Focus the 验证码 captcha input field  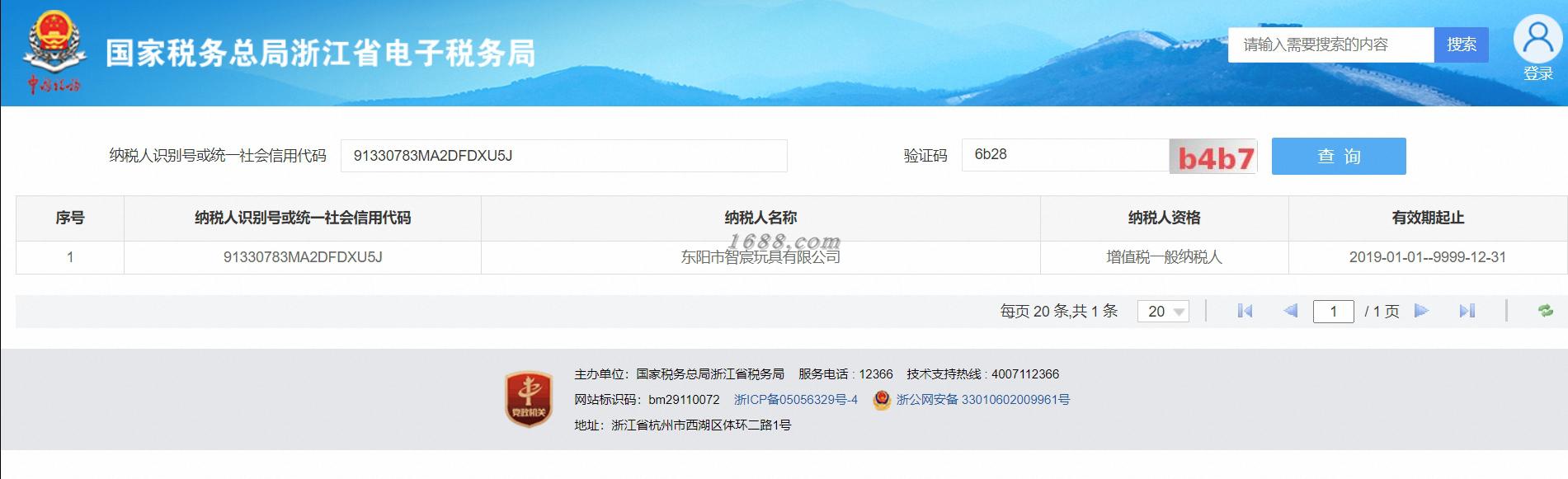[x=1065, y=155]
